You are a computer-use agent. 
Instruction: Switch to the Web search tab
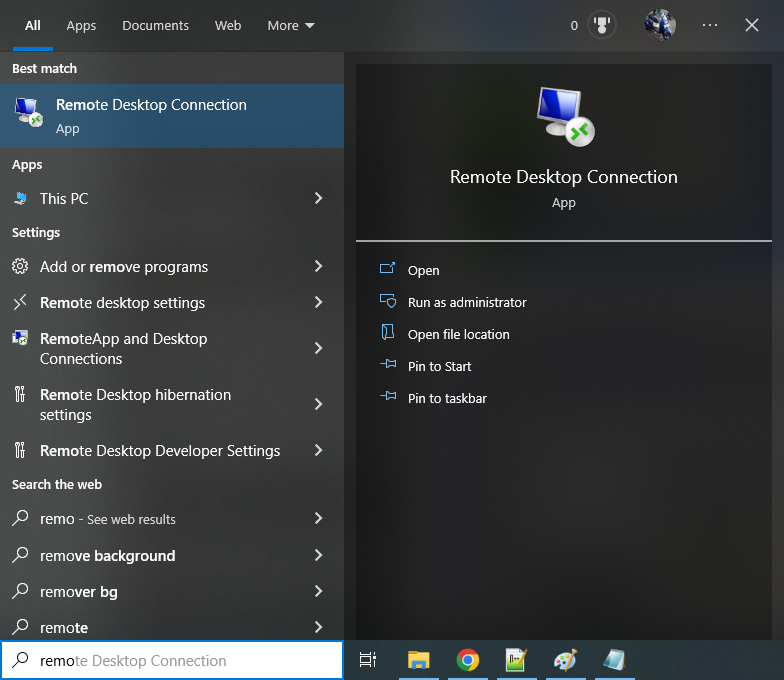click(x=228, y=26)
